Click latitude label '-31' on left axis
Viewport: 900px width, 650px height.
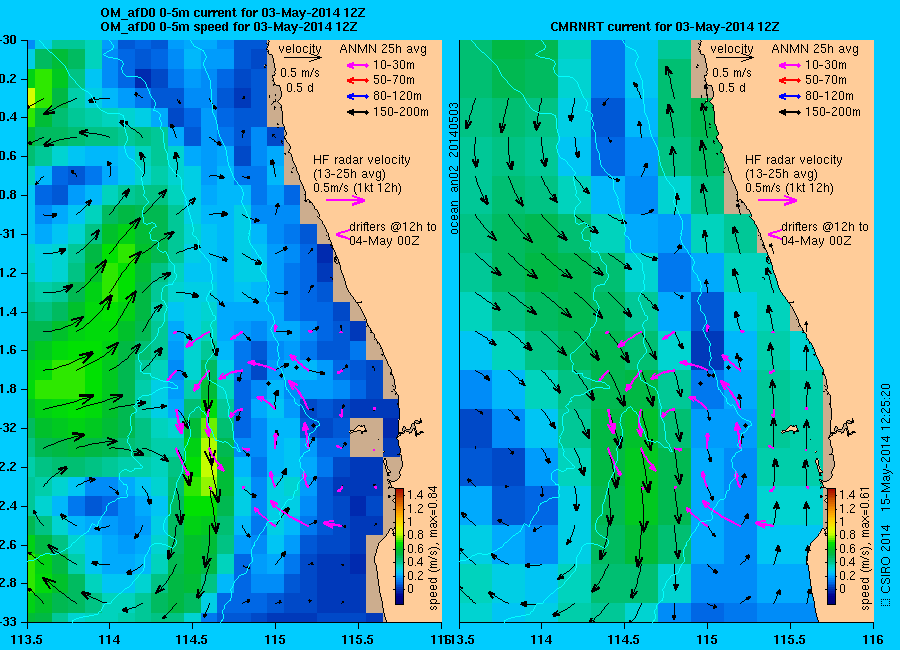pyautogui.click(x=8, y=234)
